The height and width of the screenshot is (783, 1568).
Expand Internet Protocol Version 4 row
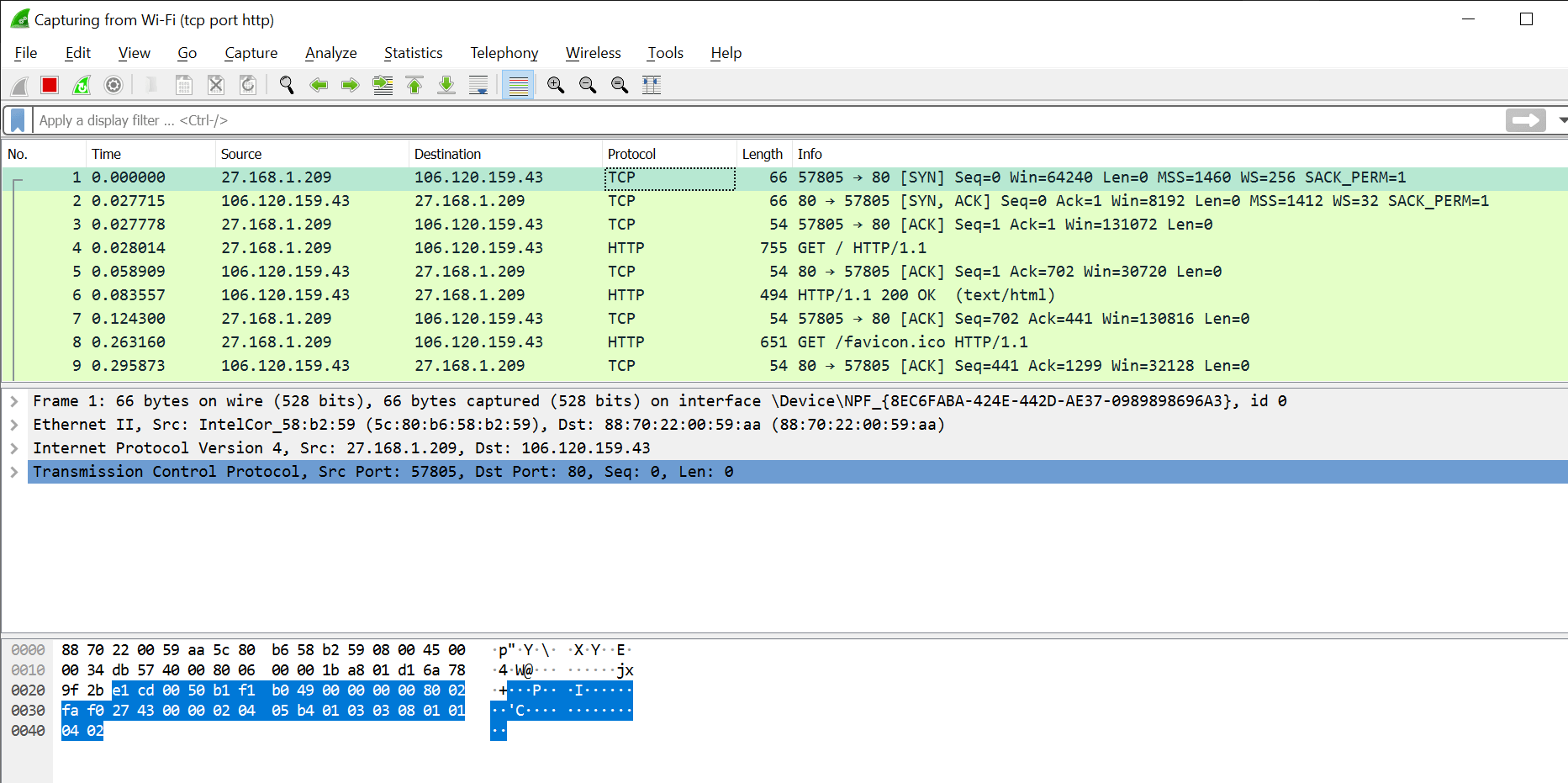click(x=14, y=448)
